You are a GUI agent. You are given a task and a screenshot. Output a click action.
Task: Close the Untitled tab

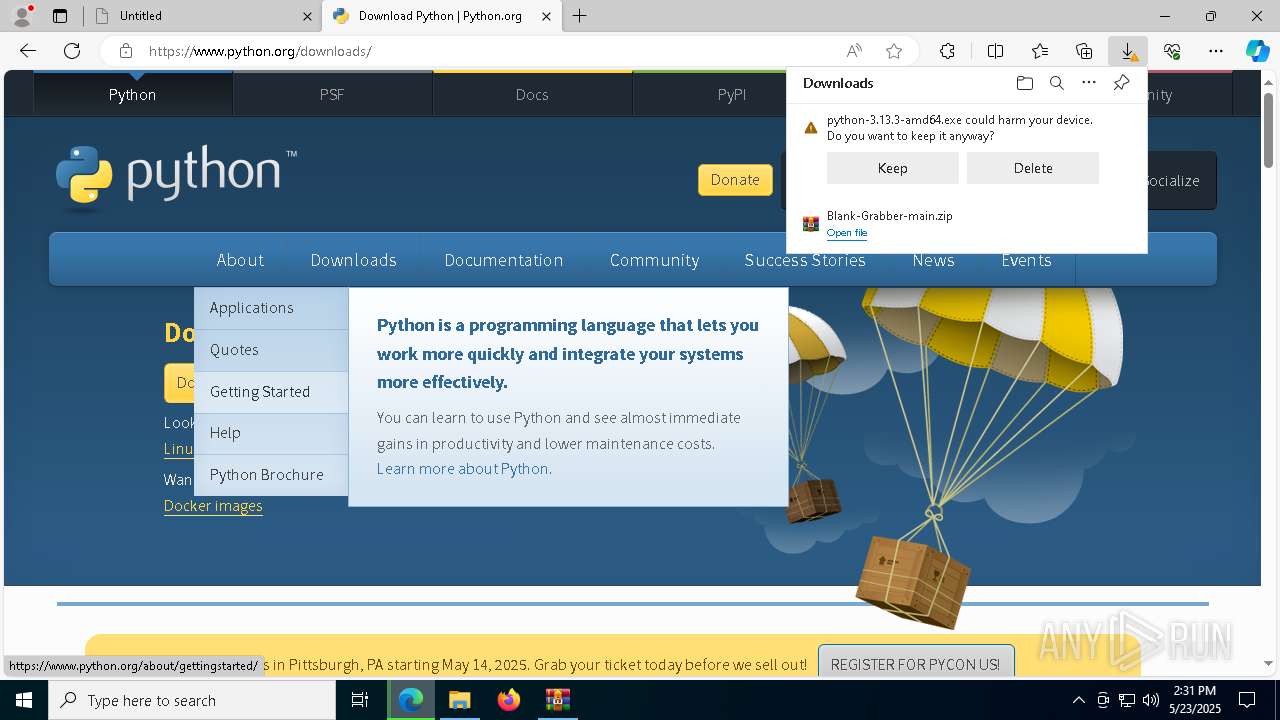point(307,16)
